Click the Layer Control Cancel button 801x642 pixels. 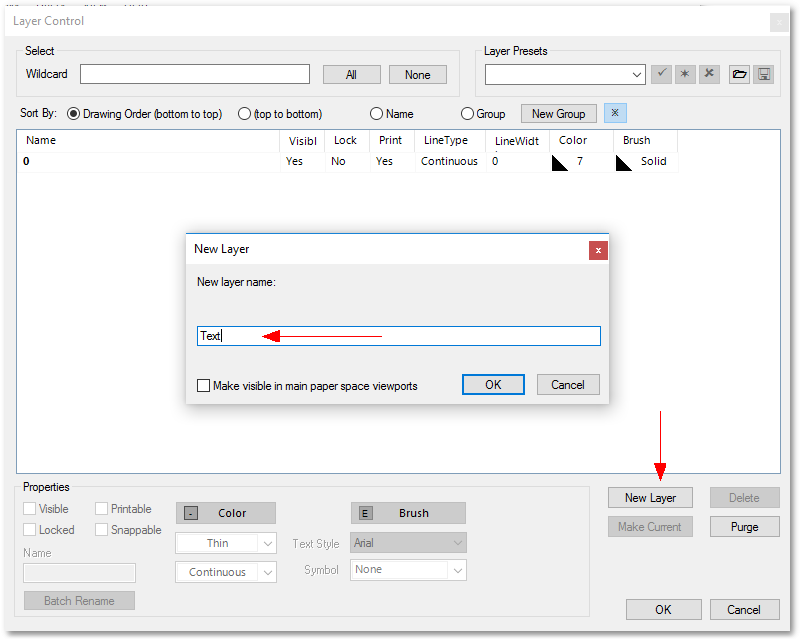[x=744, y=610]
